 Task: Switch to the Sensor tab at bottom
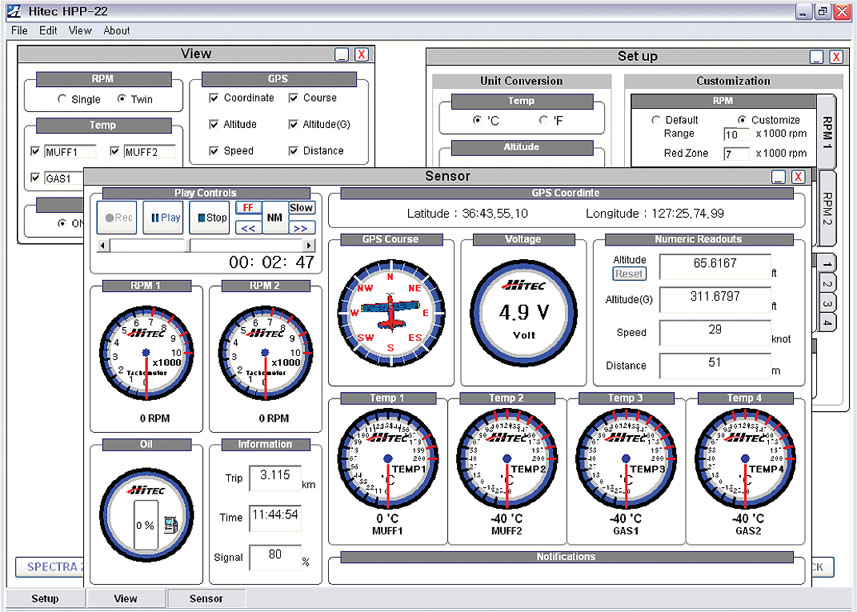coord(206,598)
